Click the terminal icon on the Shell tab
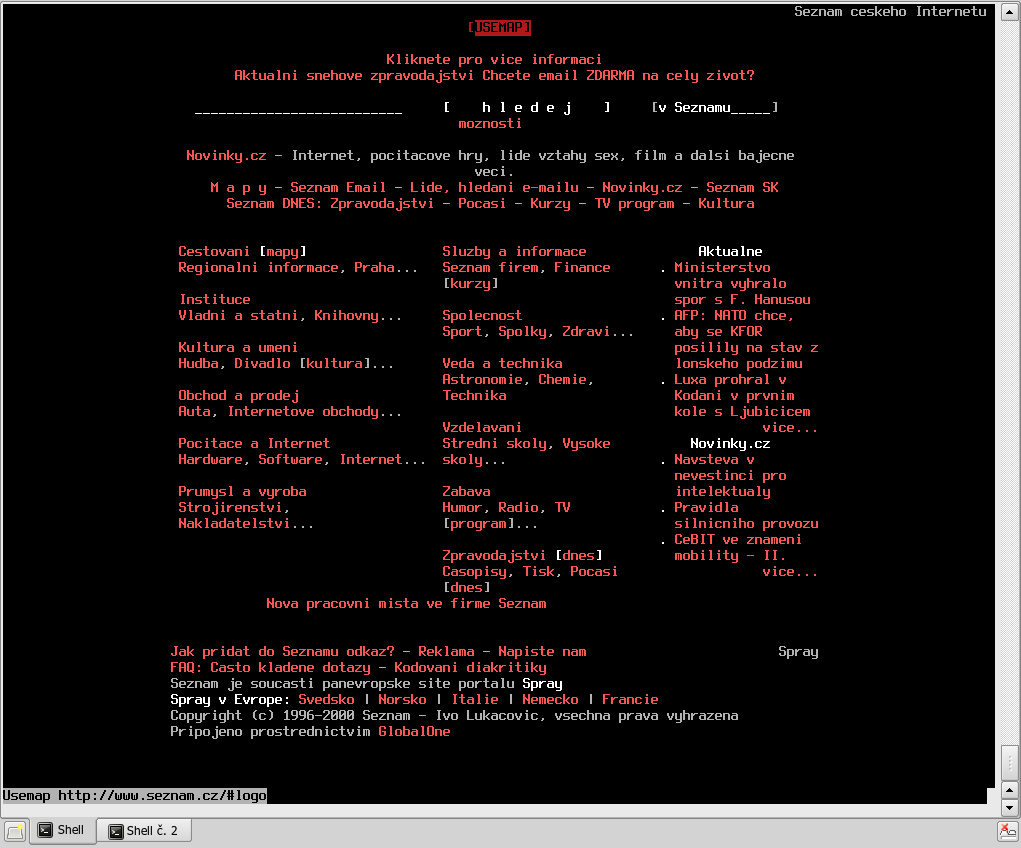 point(45,830)
